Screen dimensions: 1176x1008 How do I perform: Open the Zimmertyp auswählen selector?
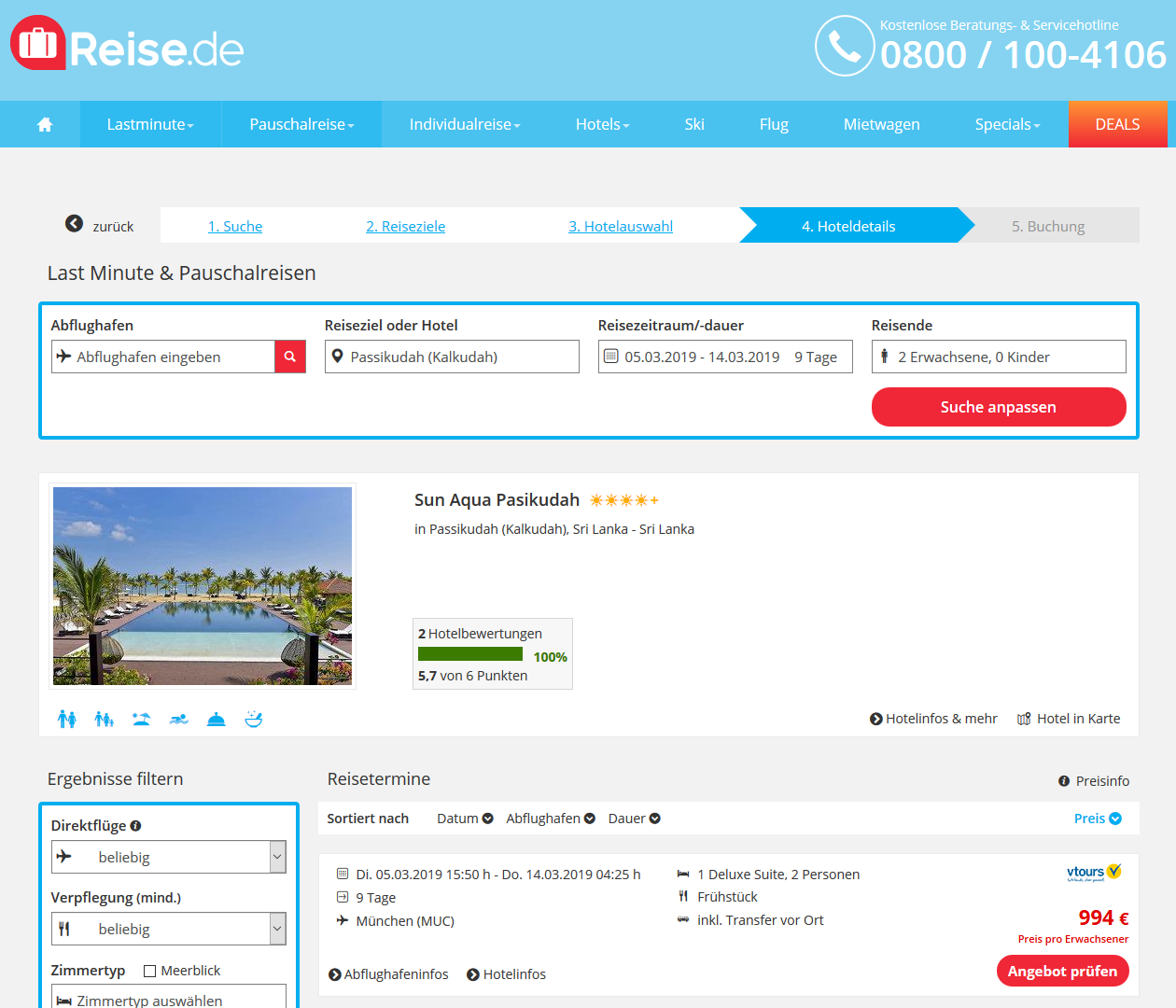pyautogui.click(x=169, y=997)
